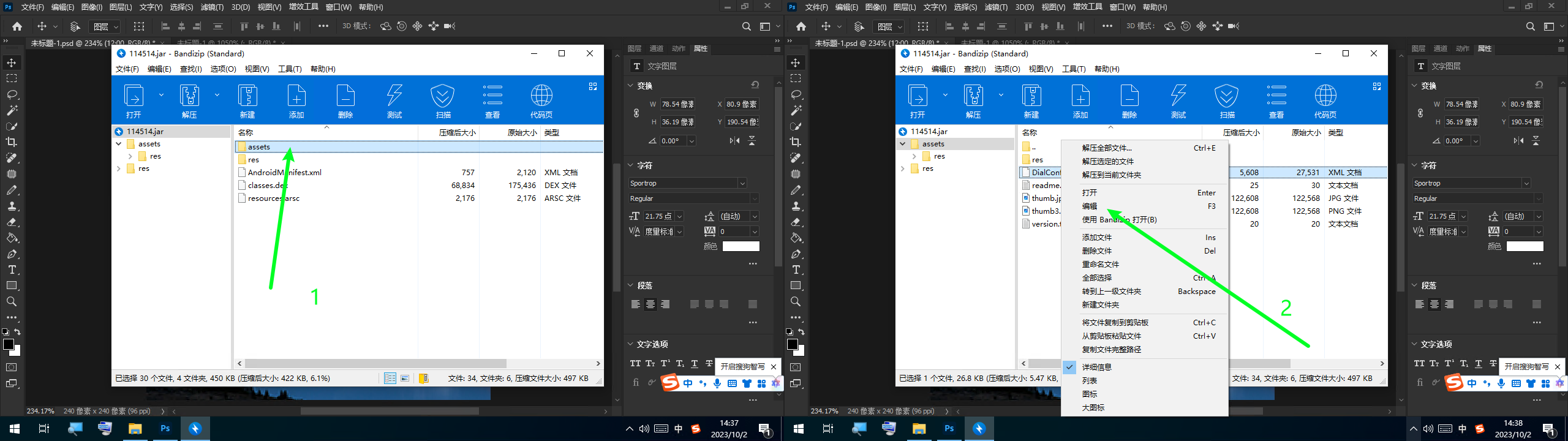Select 解压全部文件... in the context menu
The height and width of the screenshot is (441, 1568).
click(1107, 148)
